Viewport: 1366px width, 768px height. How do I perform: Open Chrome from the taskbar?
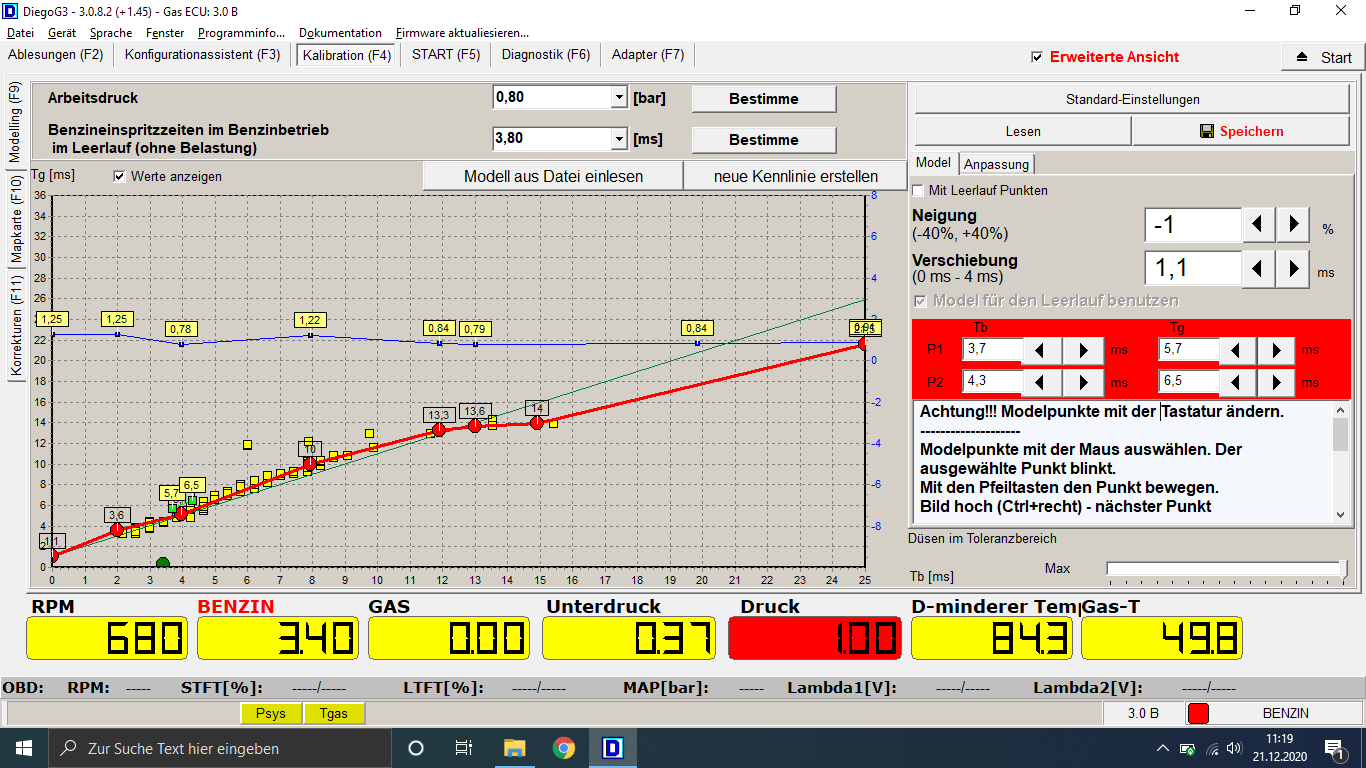click(564, 748)
